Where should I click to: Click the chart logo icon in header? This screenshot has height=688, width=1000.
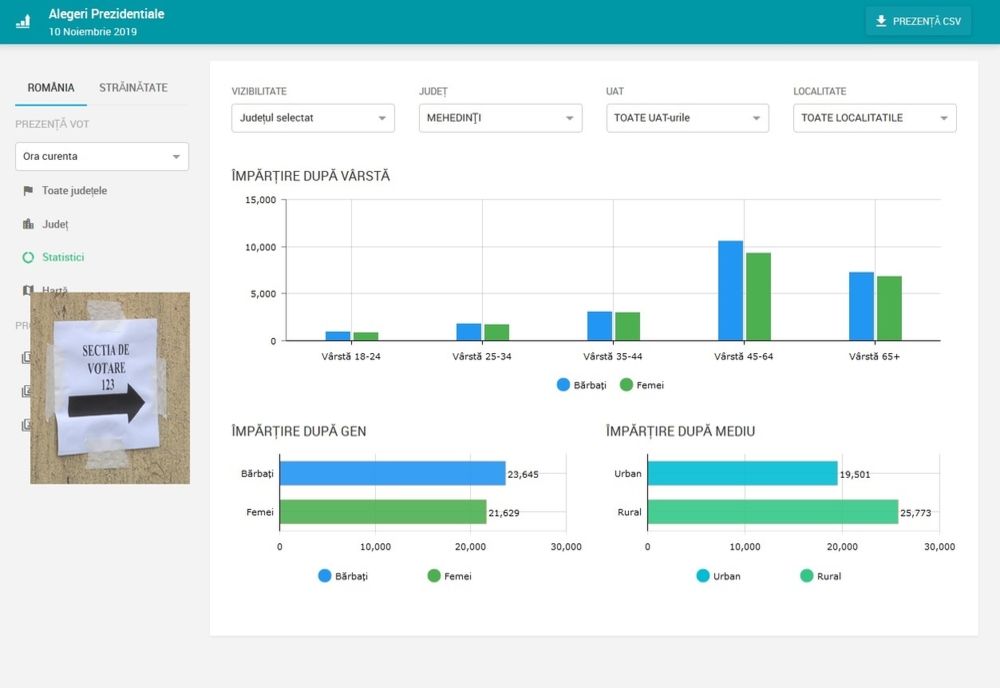click(x=23, y=22)
